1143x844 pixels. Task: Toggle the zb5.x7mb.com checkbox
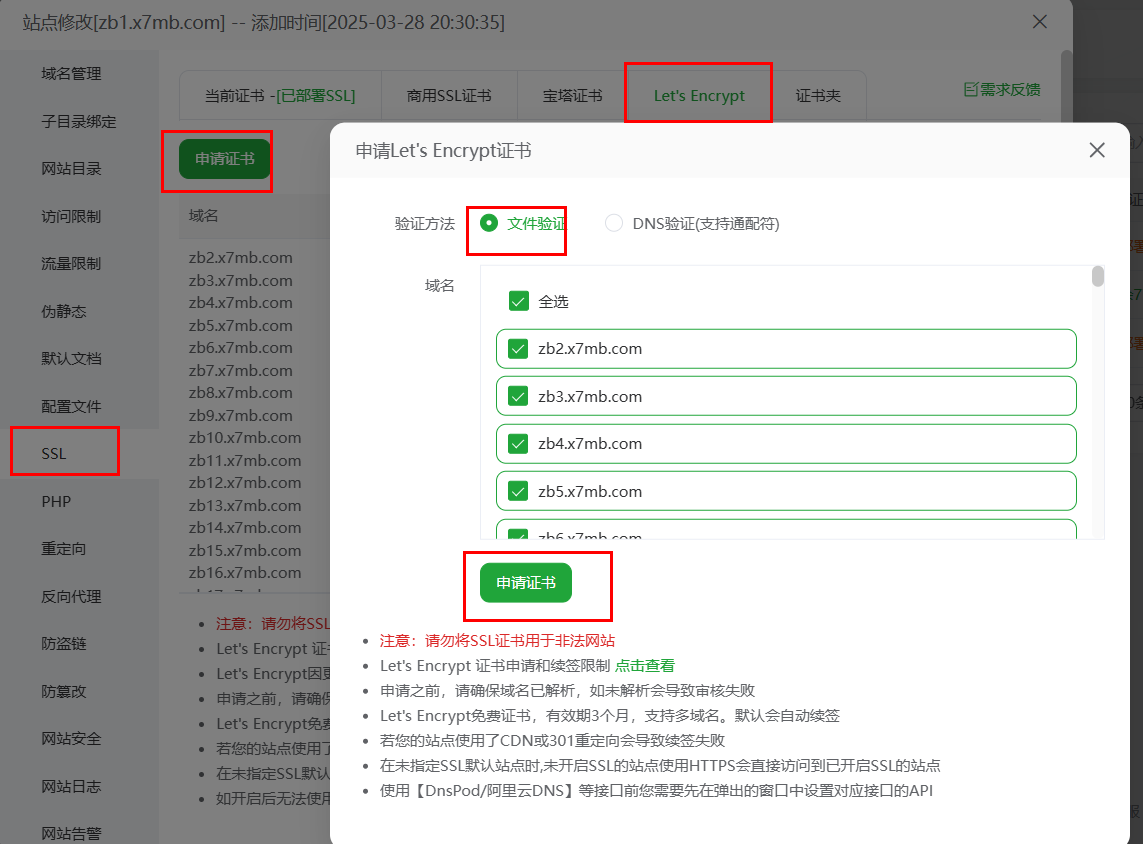pos(518,491)
